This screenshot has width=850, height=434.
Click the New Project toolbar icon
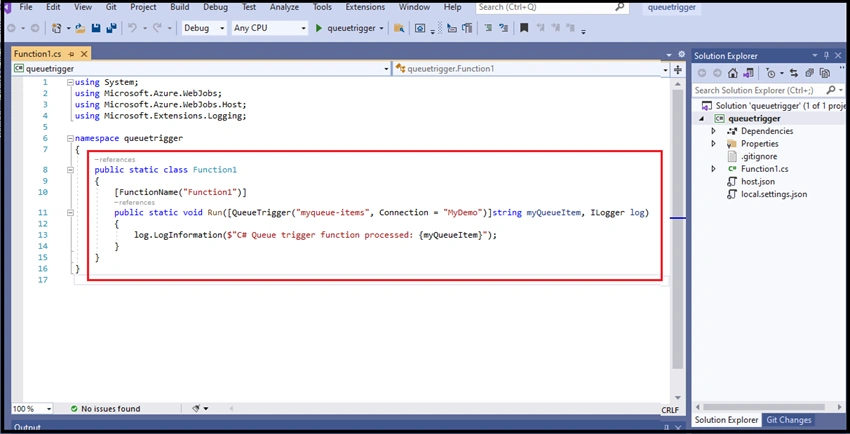click(56, 28)
